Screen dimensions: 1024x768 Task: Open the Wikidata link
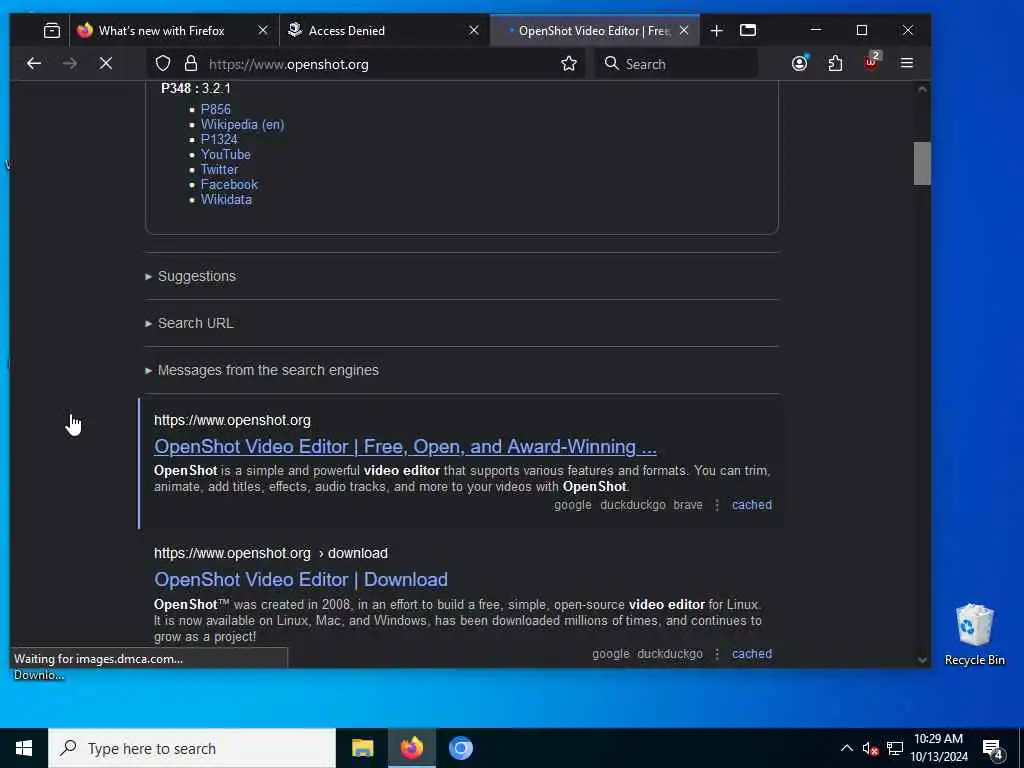226,199
